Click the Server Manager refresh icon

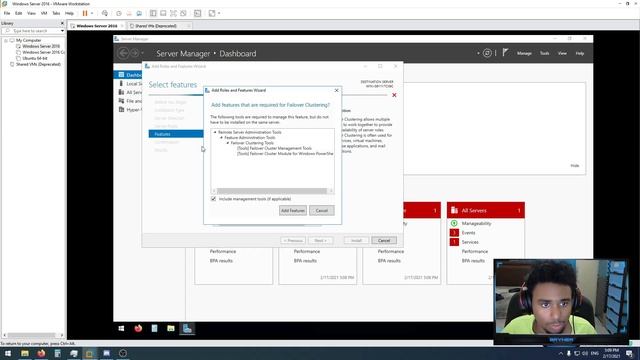tap(487, 53)
